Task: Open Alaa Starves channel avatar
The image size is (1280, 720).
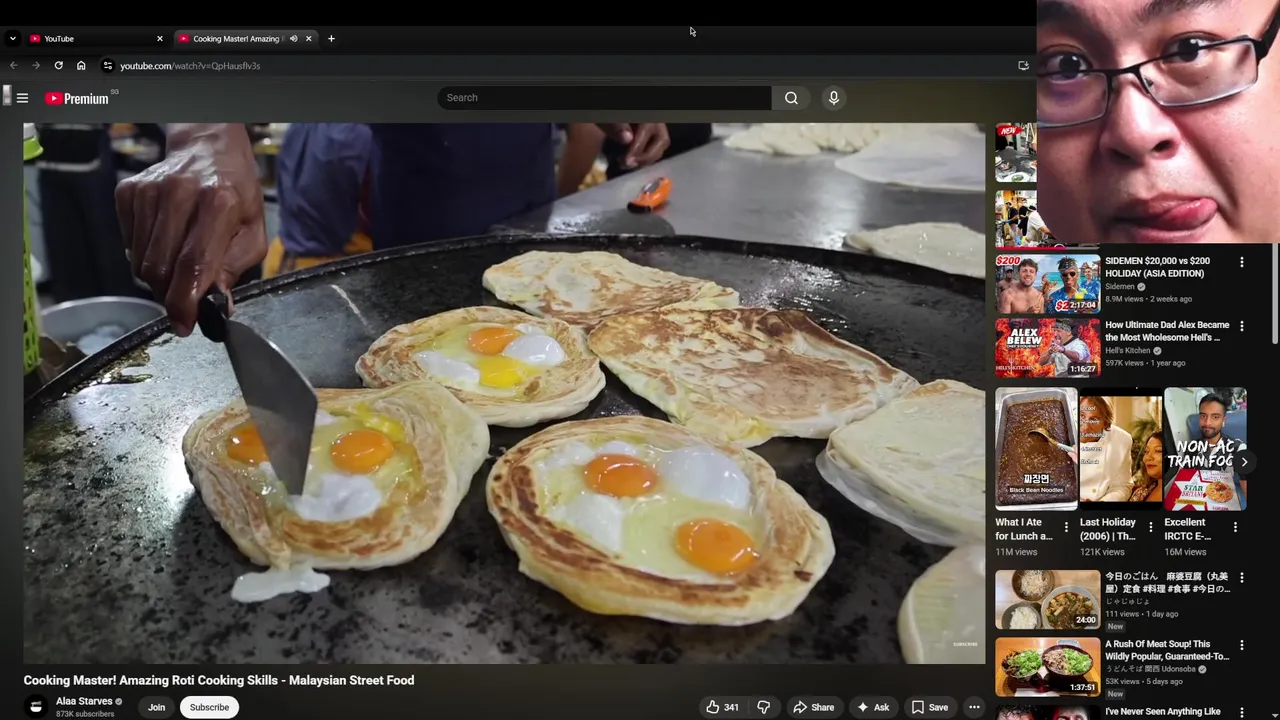Action: click(36, 707)
